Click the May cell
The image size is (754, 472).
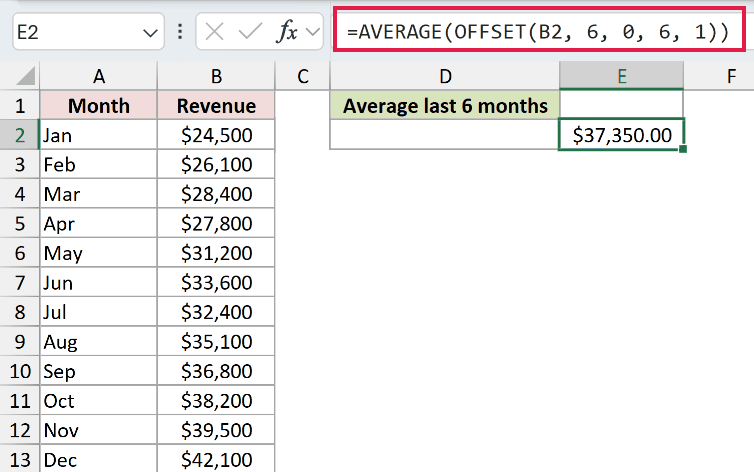pyautogui.click(x=99, y=253)
